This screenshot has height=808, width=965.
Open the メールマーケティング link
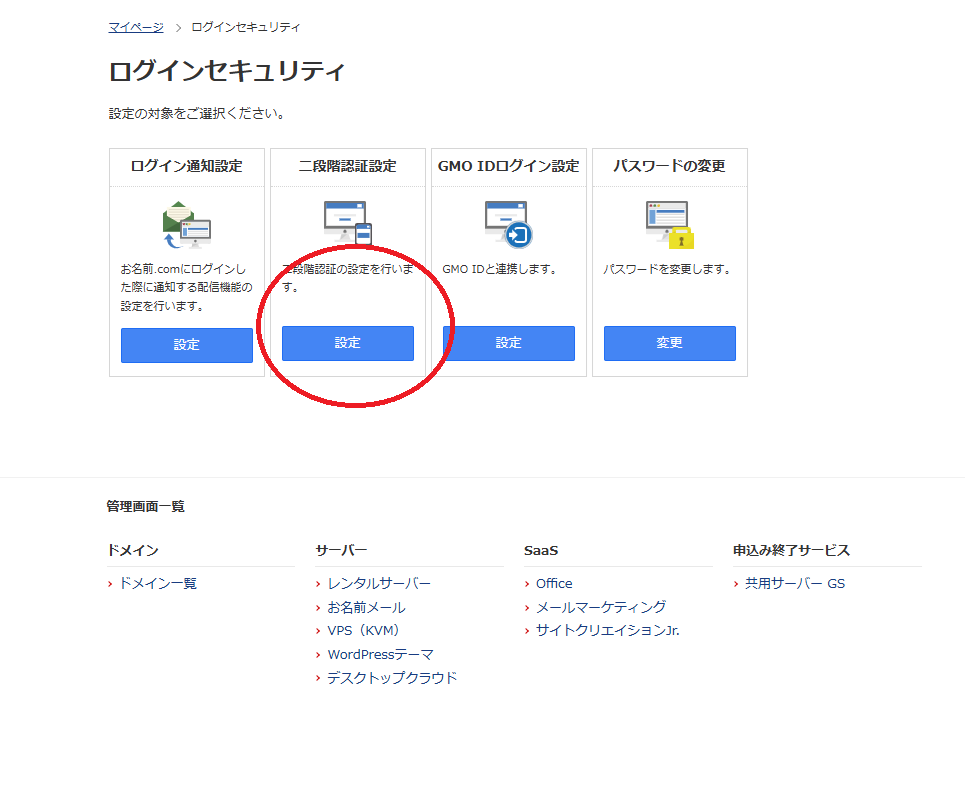[x=601, y=607]
